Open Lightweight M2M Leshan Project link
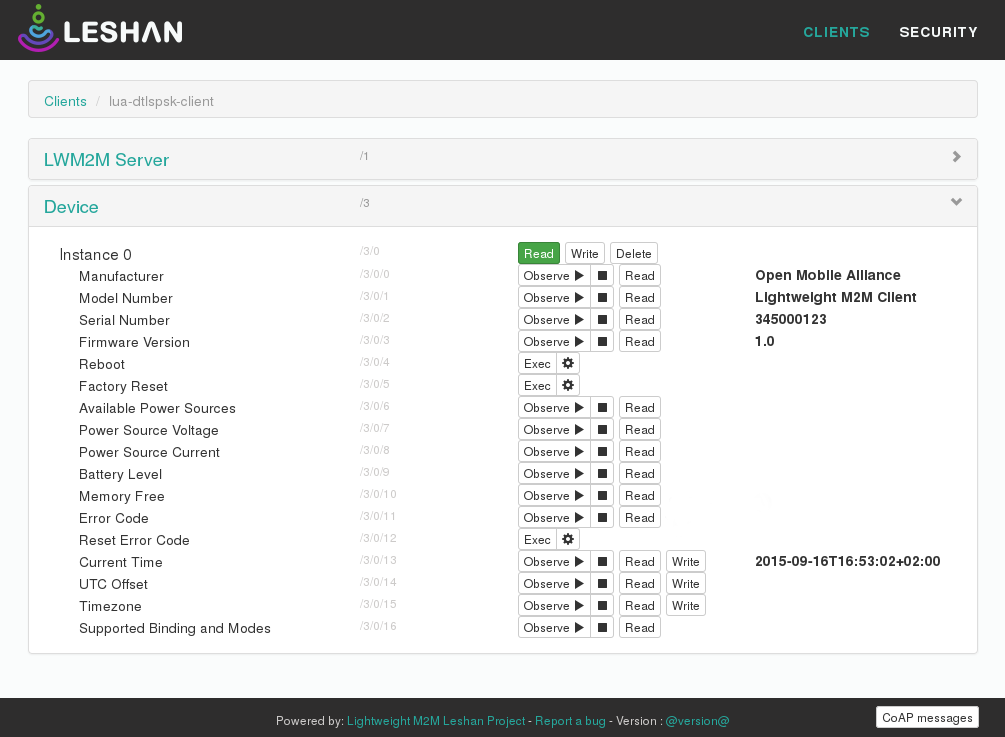The height and width of the screenshot is (737, 1005). coord(436,721)
